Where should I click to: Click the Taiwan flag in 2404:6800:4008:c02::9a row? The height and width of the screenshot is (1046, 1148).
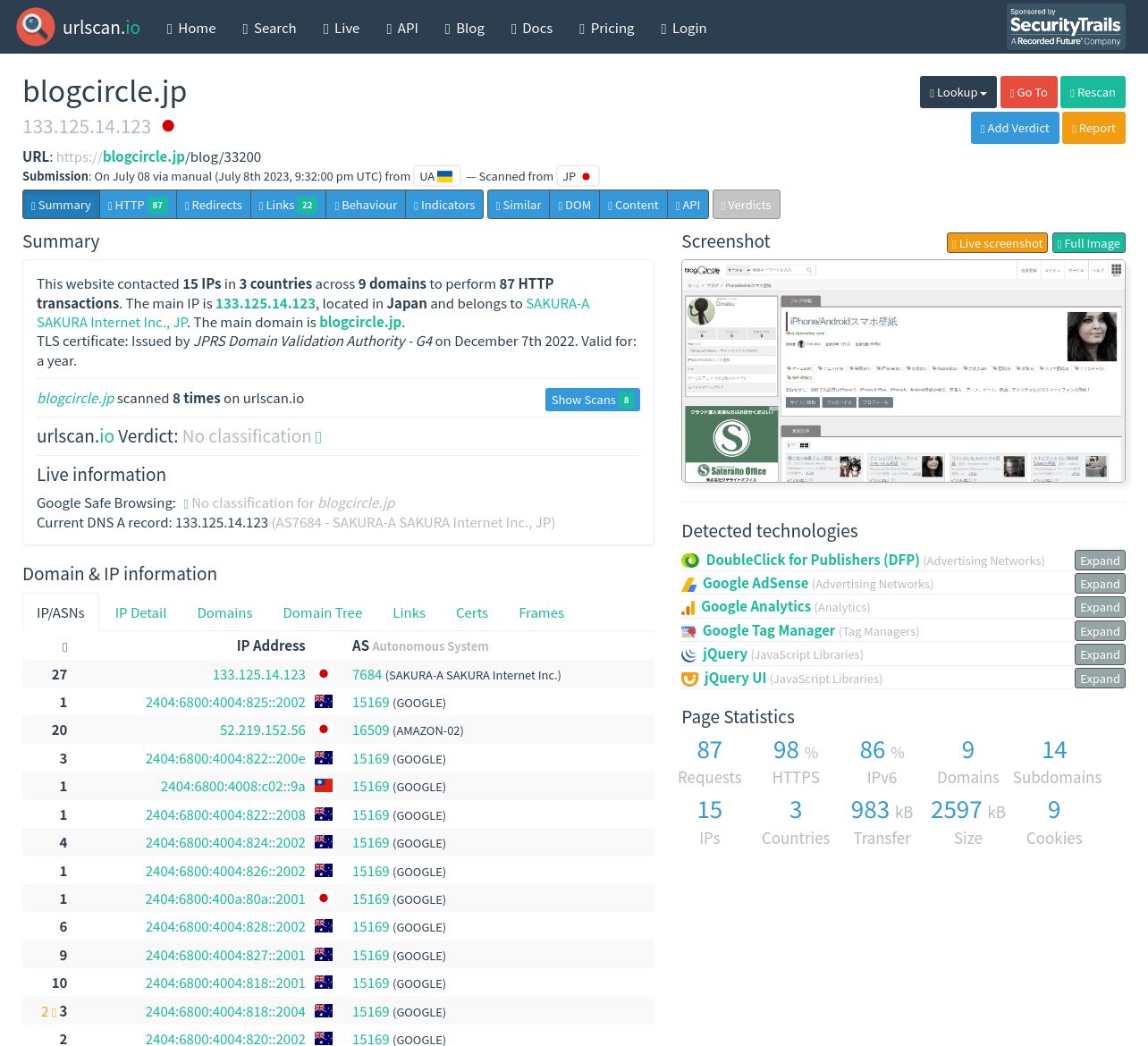coord(324,786)
